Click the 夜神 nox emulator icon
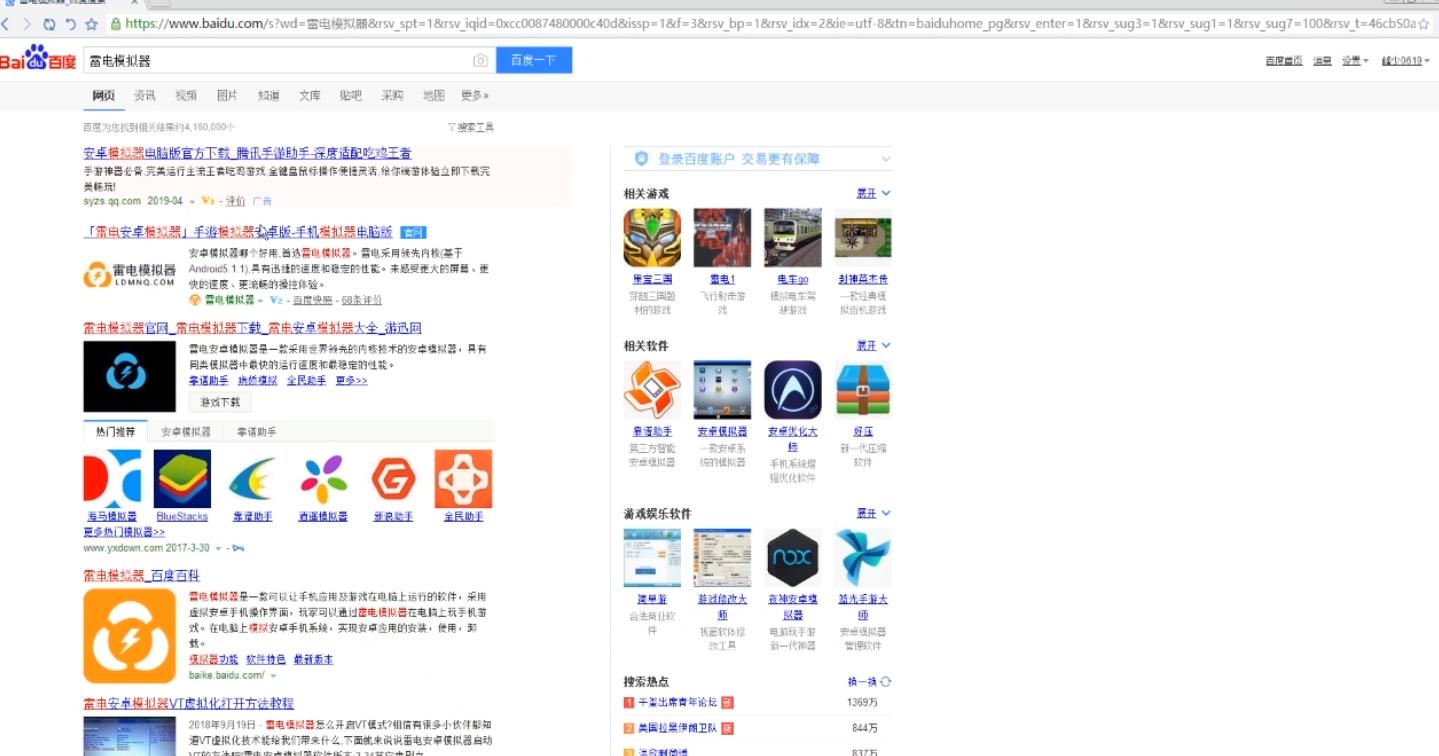The width and height of the screenshot is (1439, 756). (793, 558)
